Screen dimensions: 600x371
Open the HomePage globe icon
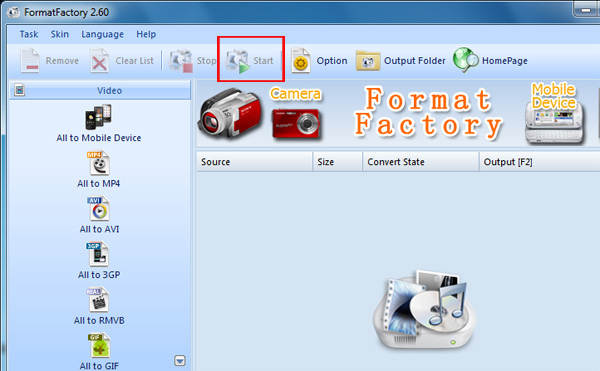(x=465, y=60)
